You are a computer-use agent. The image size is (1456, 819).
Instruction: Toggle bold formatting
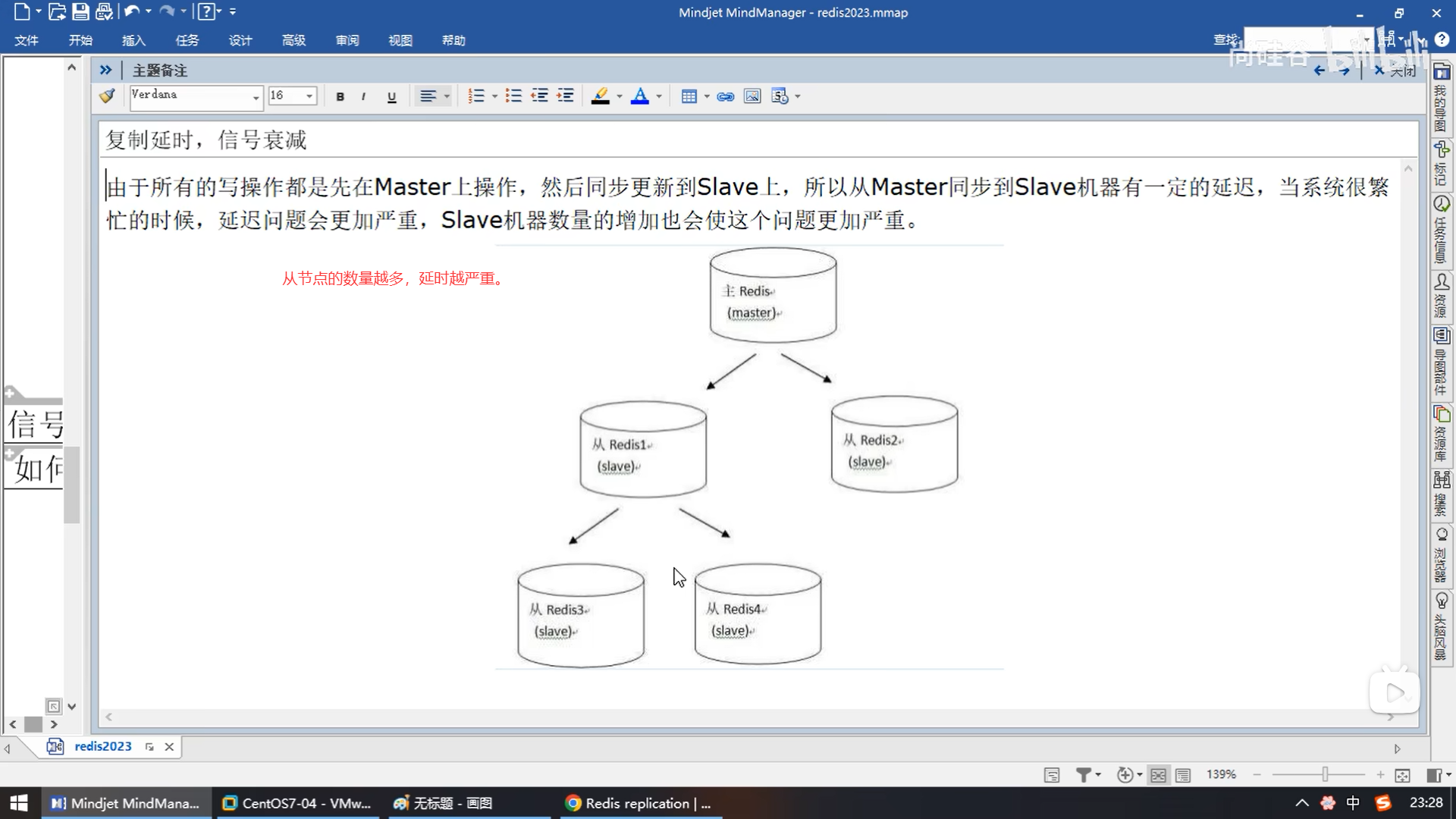click(340, 96)
